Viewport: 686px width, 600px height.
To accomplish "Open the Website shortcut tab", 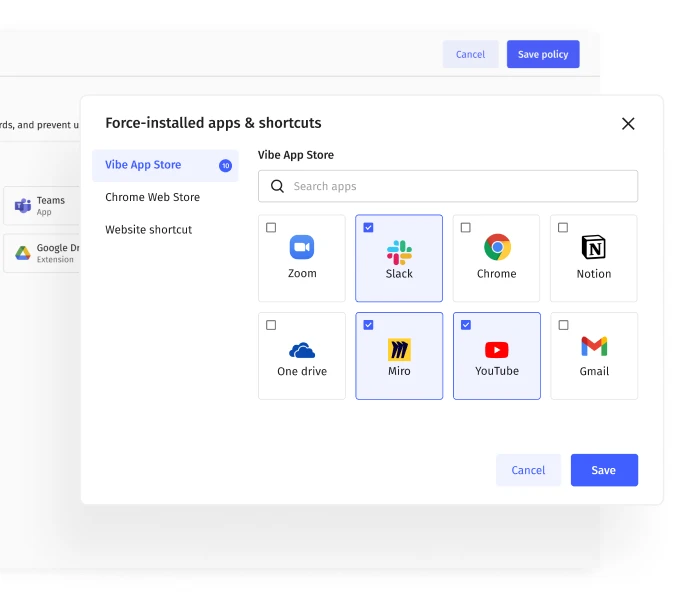I will click(148, 230).
